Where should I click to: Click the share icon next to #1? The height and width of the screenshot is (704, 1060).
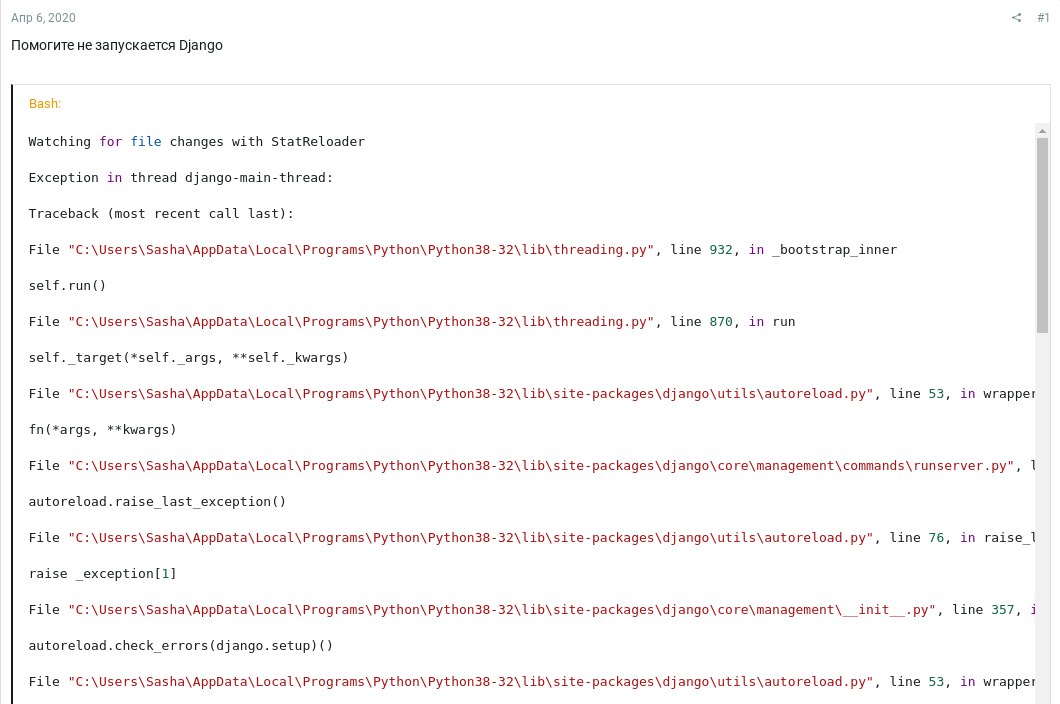[1016, 18]
